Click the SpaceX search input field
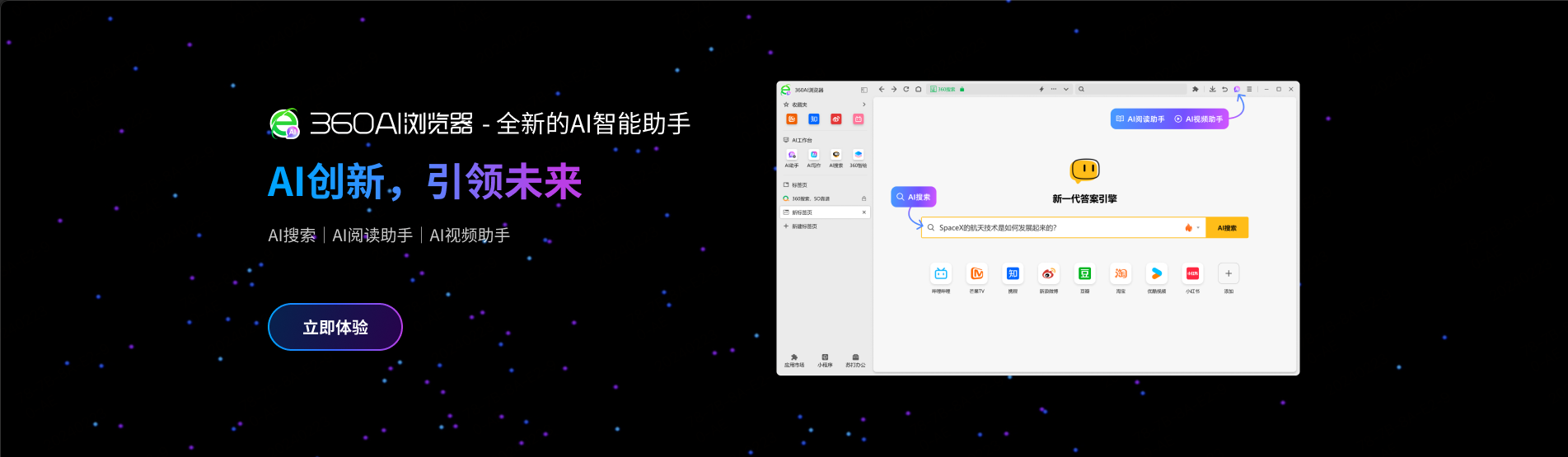This screenshot has width=1568, height=457. (x=1055, y=228)
